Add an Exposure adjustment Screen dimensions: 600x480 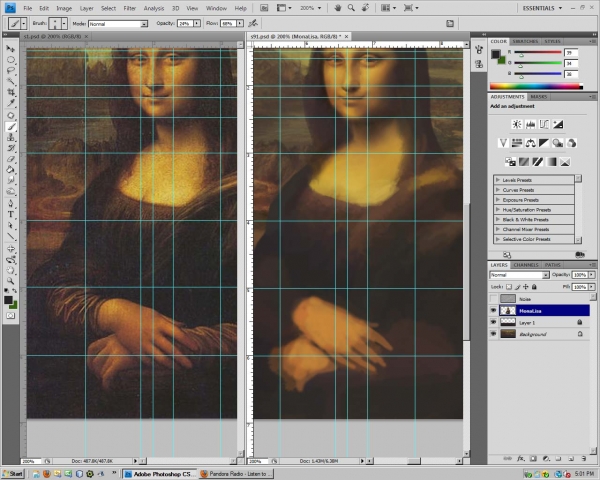pos(558,124)
